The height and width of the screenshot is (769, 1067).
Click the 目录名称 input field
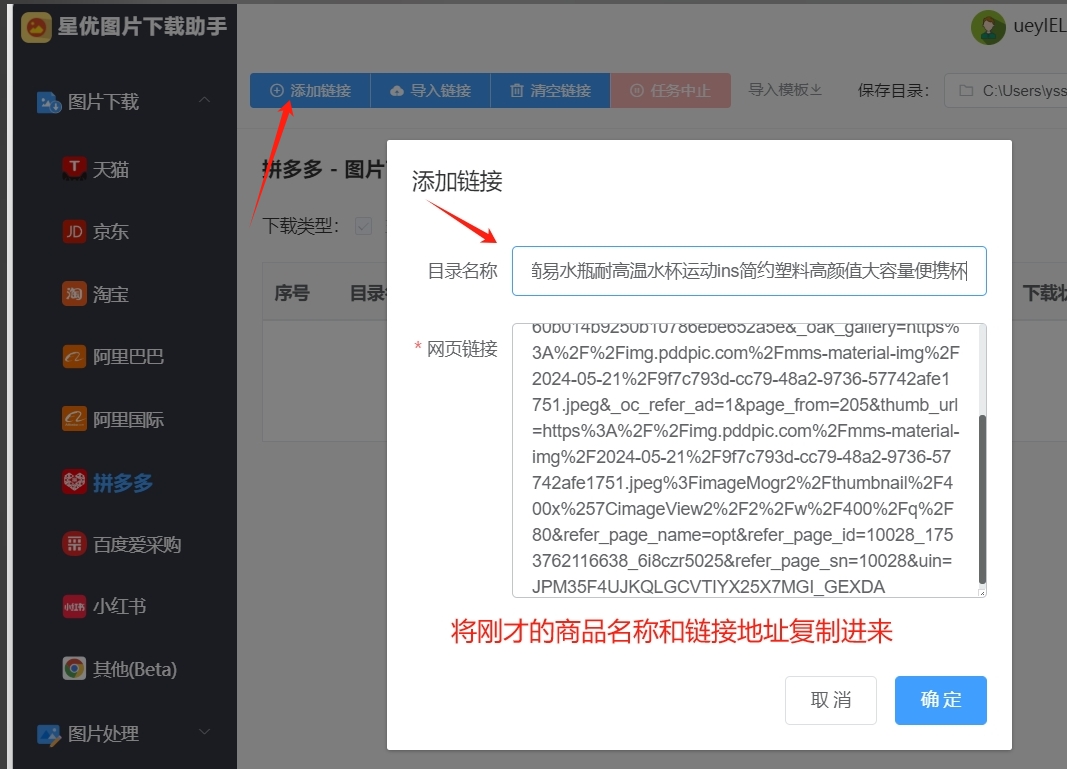point(749,271)
